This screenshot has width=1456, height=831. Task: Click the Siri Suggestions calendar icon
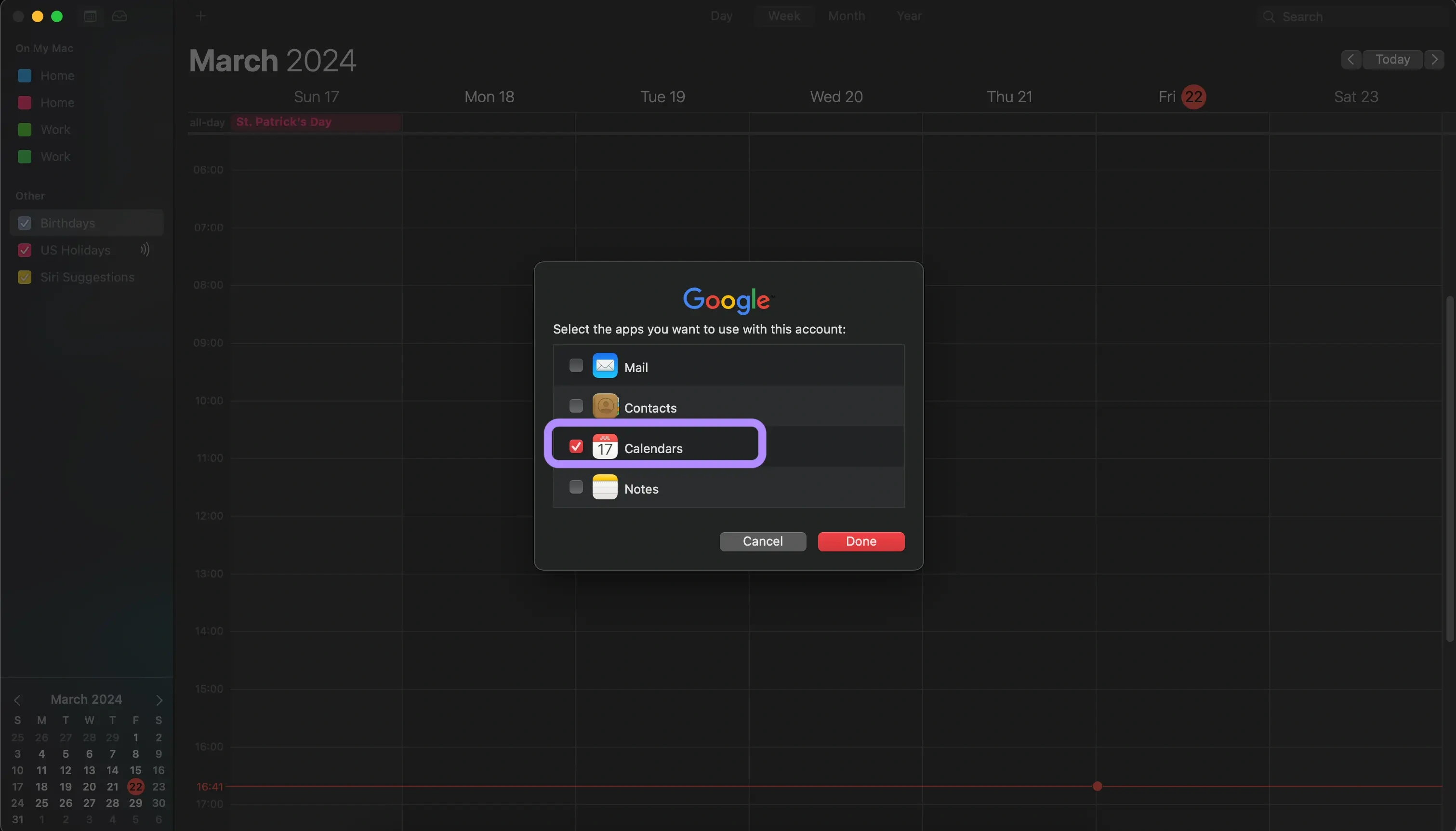point(24,277)
